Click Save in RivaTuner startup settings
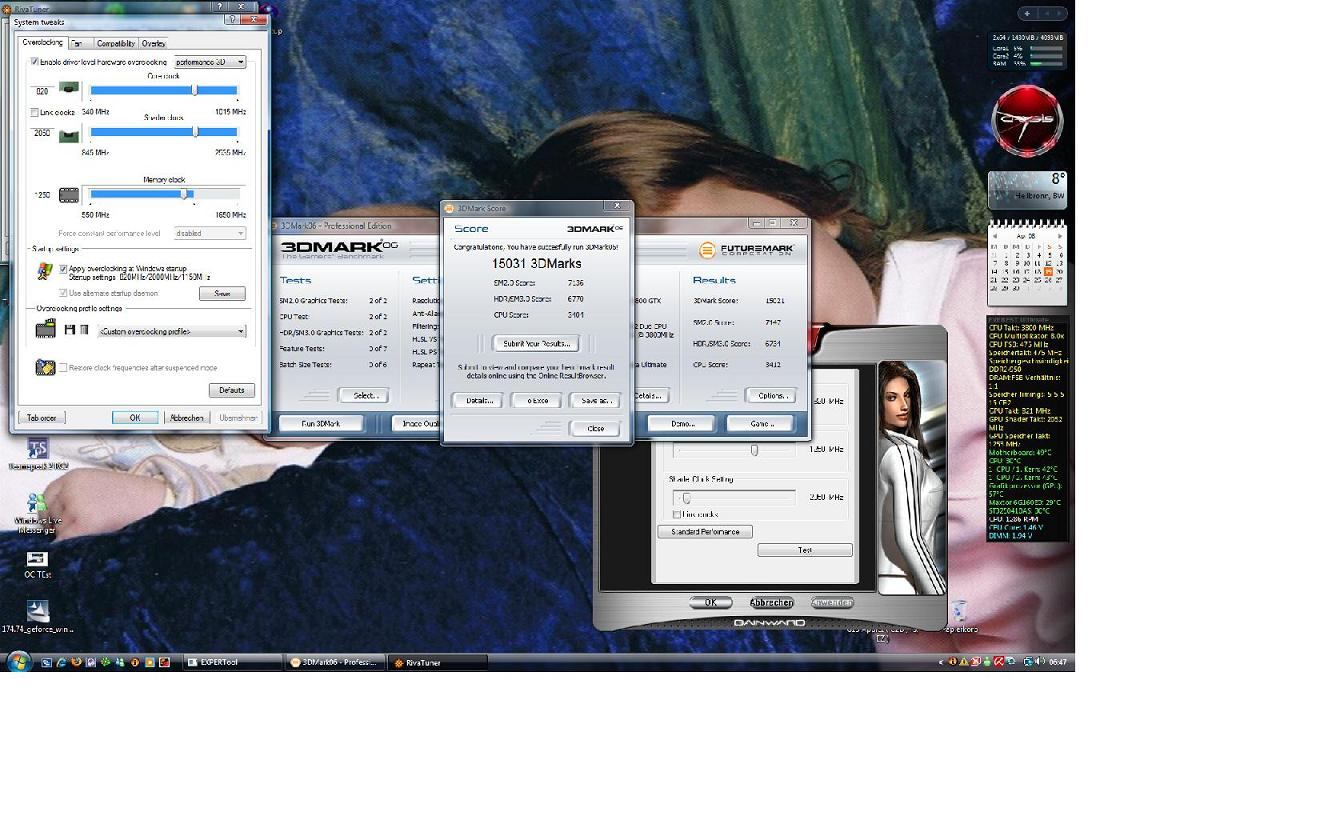 (222, 294)
